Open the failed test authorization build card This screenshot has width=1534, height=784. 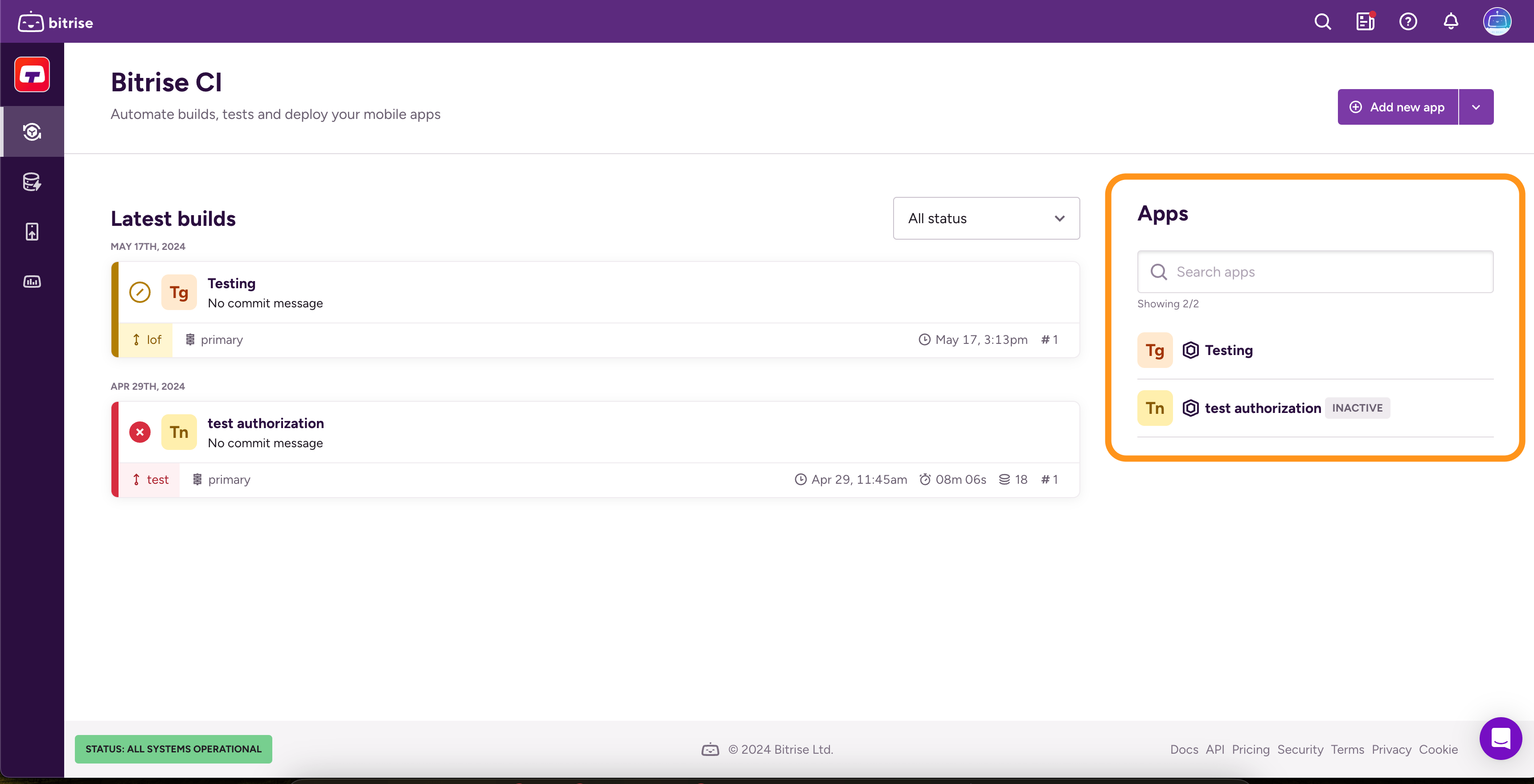click(x=266, y=424)
